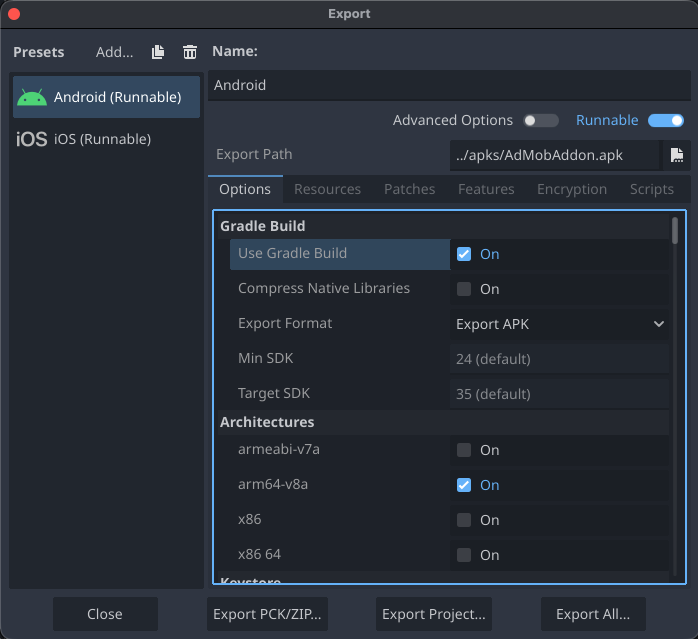Toggle the Advanced Options switch
The height and width of the screenshot is (639, 698).
[541, 120]
